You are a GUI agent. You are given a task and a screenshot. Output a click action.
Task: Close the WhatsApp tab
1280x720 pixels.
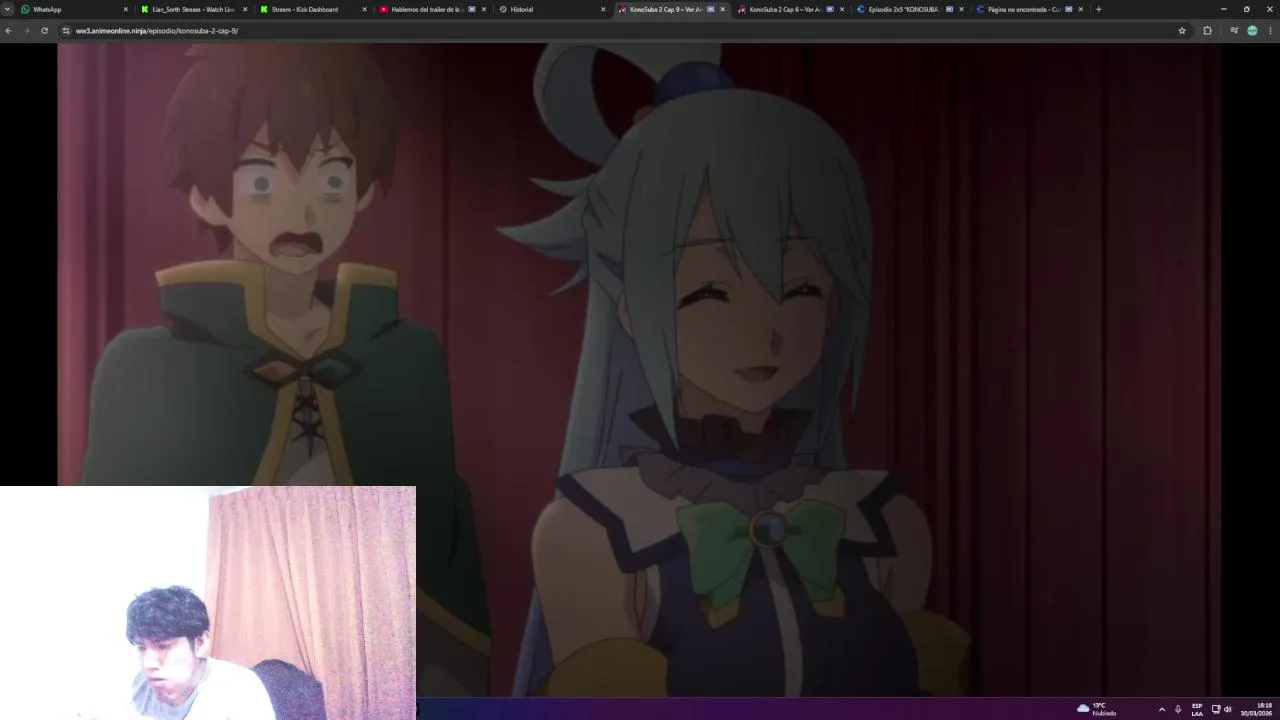click(126, 9)
